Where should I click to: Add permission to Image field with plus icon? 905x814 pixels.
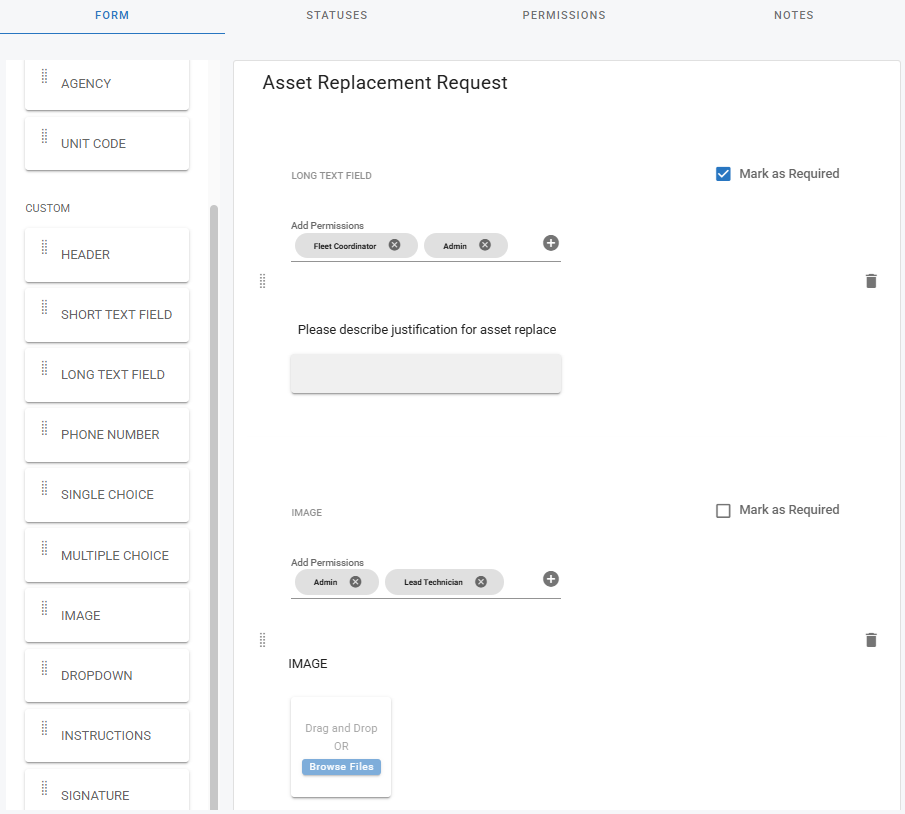pos(551,579)
